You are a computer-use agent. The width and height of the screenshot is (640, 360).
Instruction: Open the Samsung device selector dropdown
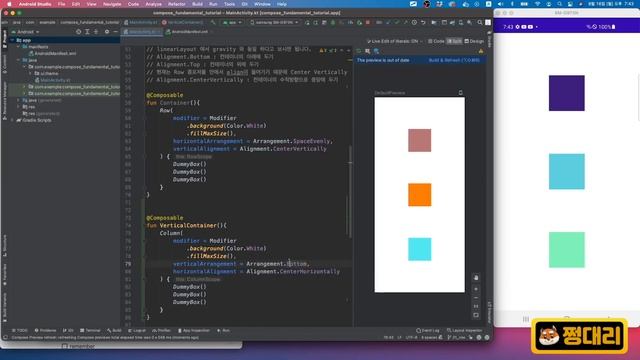[x=274, y=22]
